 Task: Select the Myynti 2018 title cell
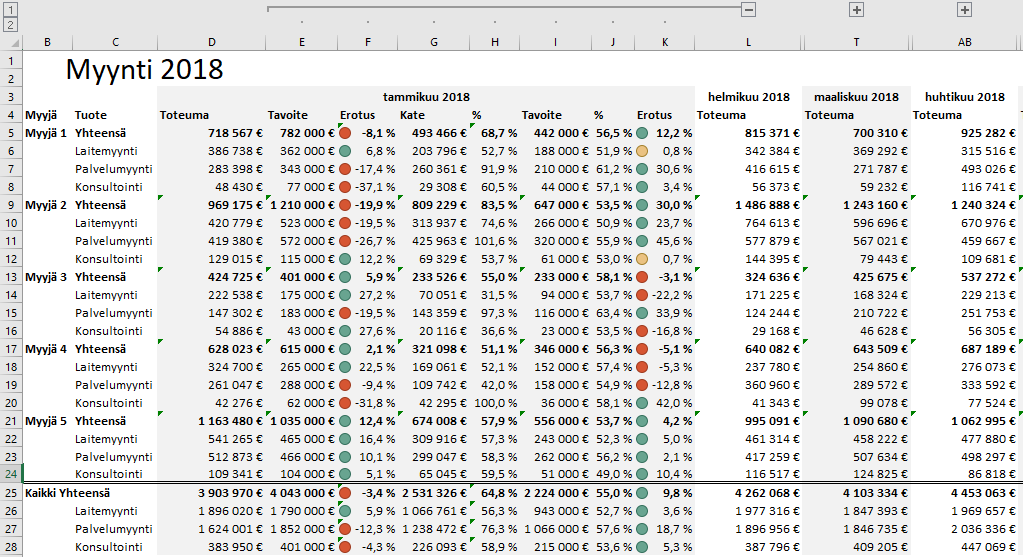144,70
